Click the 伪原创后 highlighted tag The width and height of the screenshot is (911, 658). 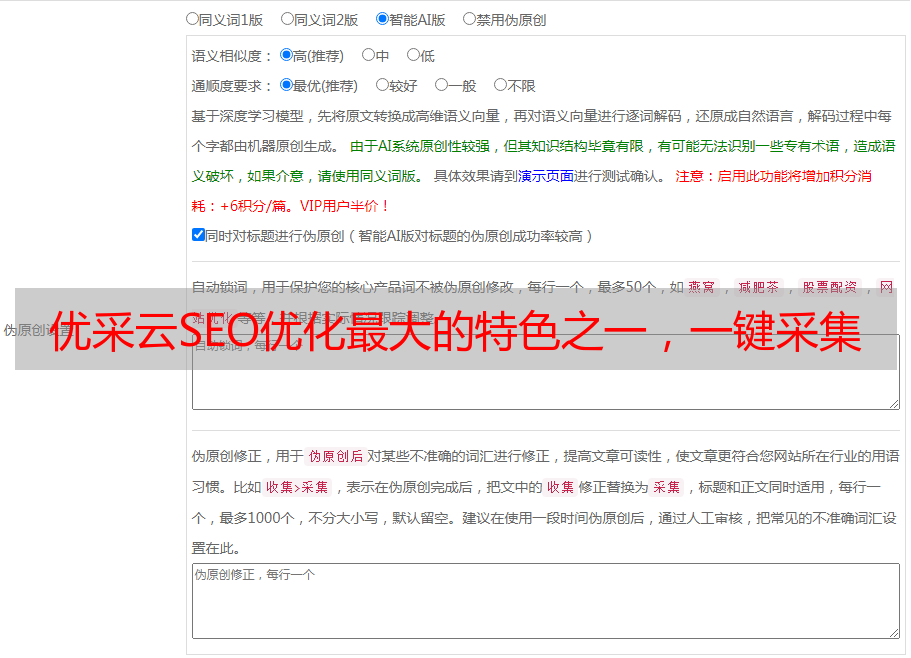click(x=336, y=456)
